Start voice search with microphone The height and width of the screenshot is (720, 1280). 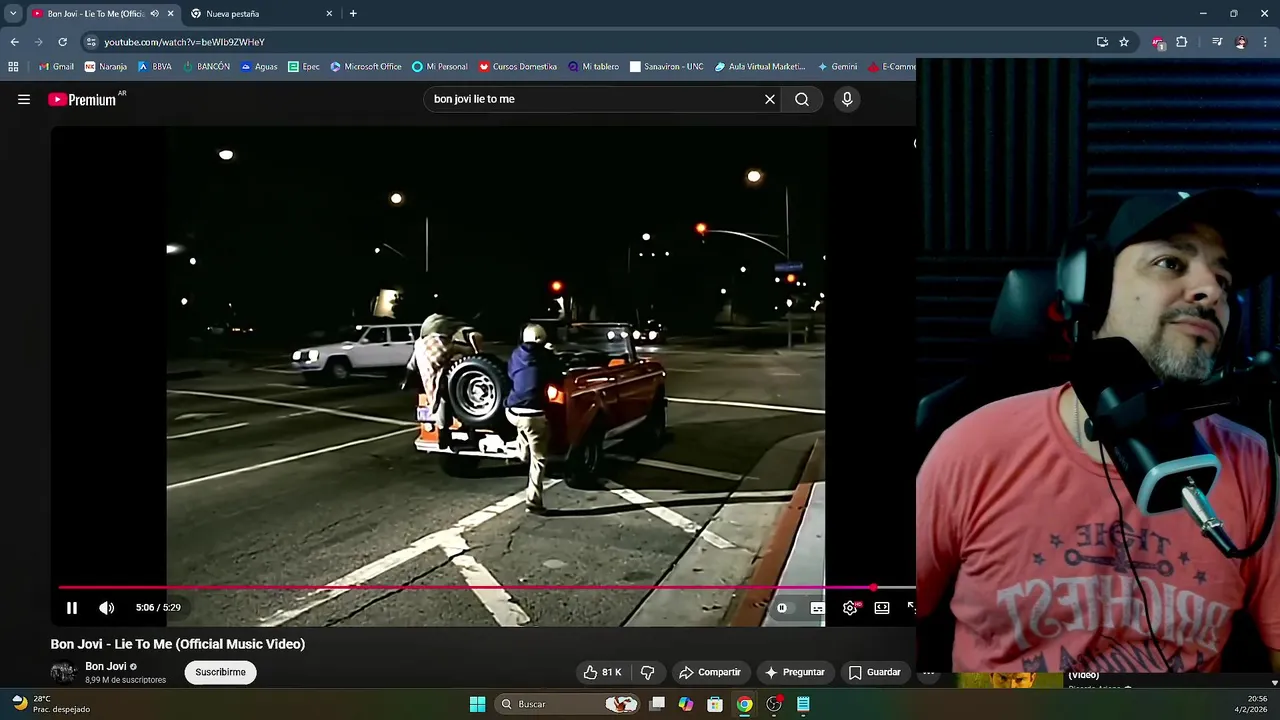pos(847,99)
